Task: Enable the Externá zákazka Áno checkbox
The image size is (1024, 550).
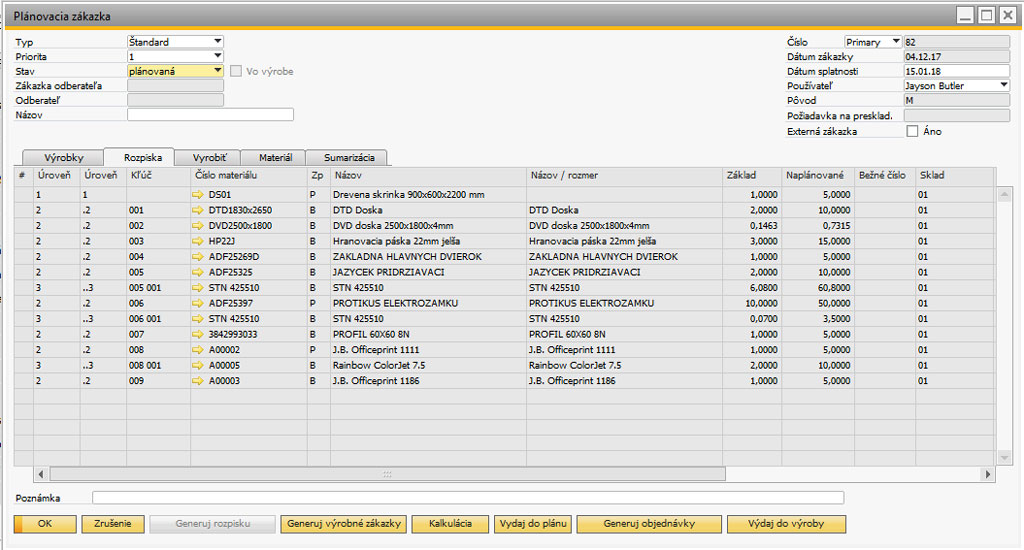Action: 912,131
